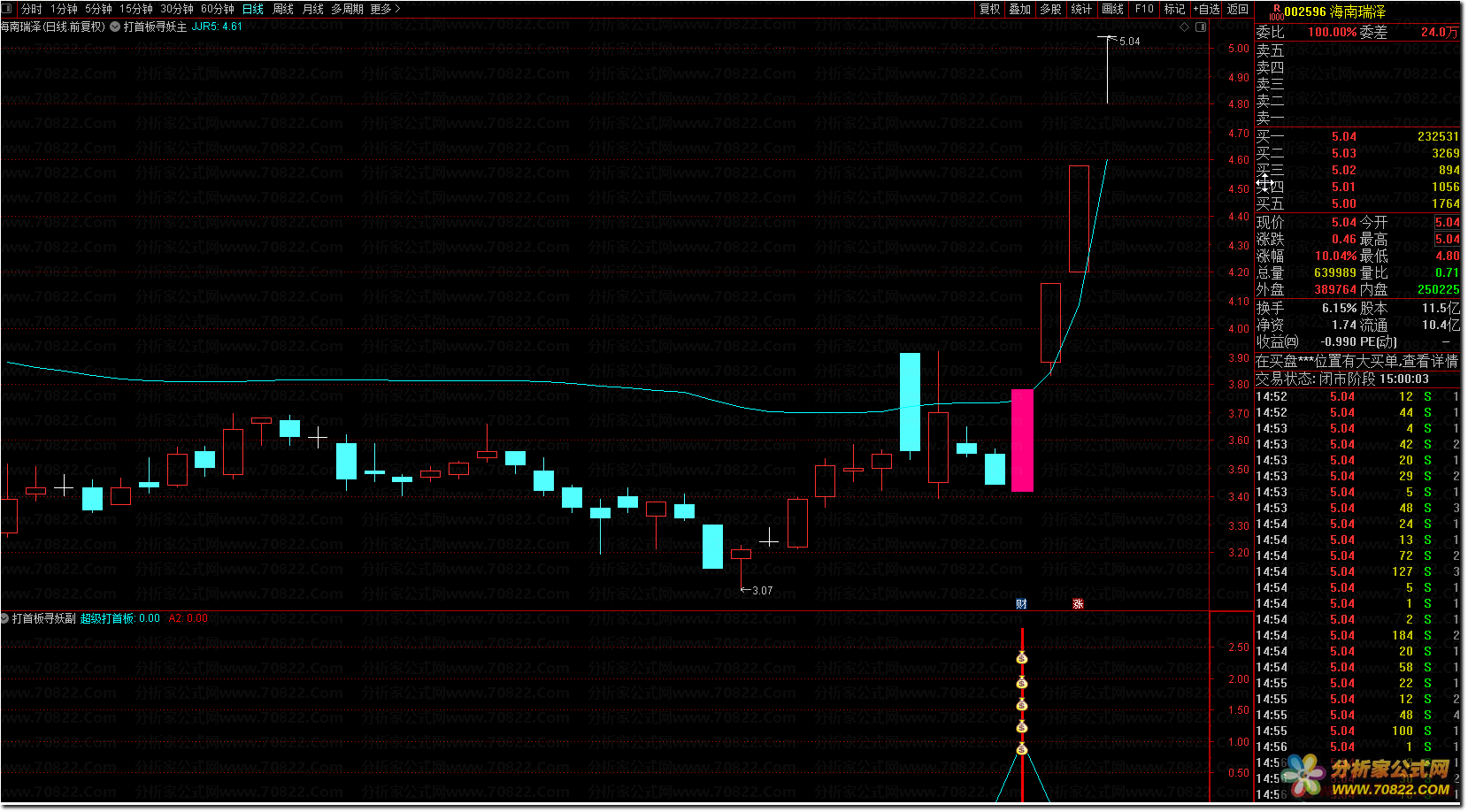Click the 涨 event marker on chart
Viewport: 1468px width, 812px height.
pyautogui.click(x=1078, y=603)
